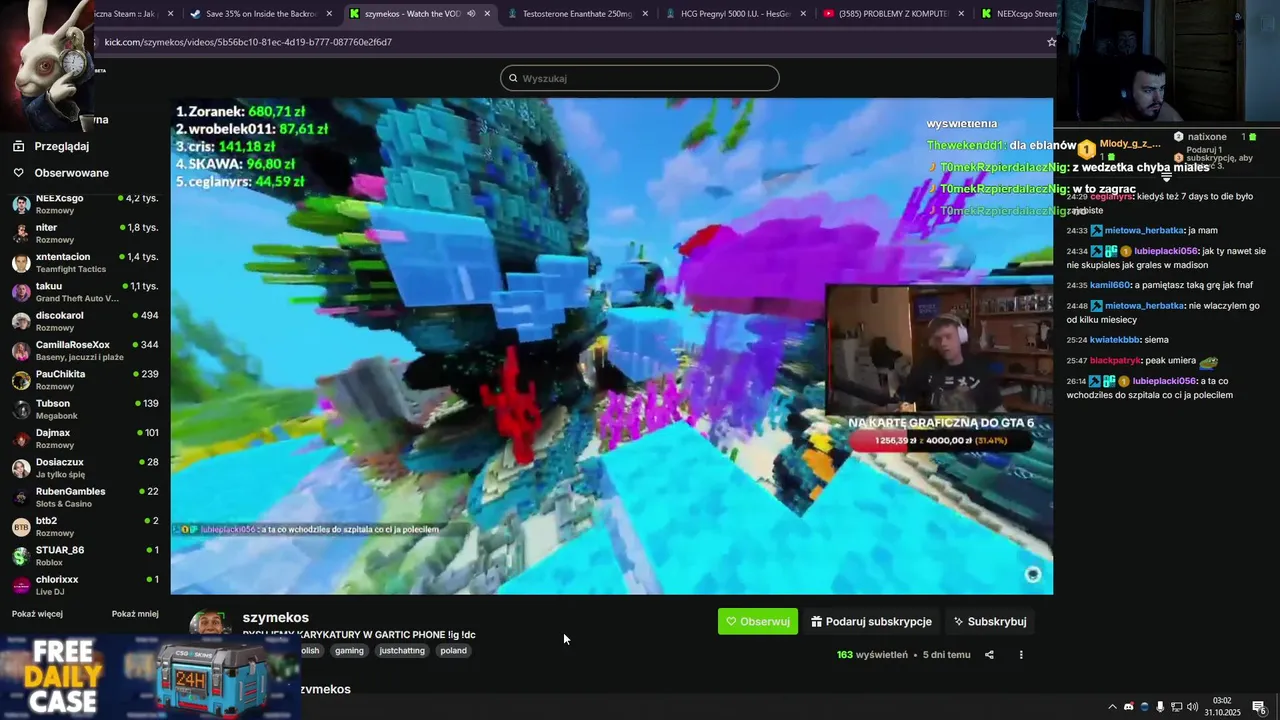1280x720 pixels.
Task: Close the 'Testosterone Enanthate 250mg' tab
Action: (645, 14)
